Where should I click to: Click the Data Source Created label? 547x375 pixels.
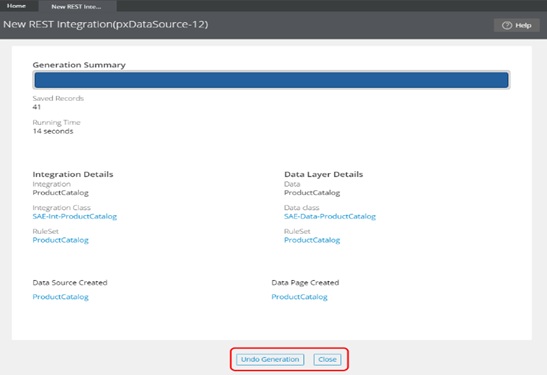point(70,283)
